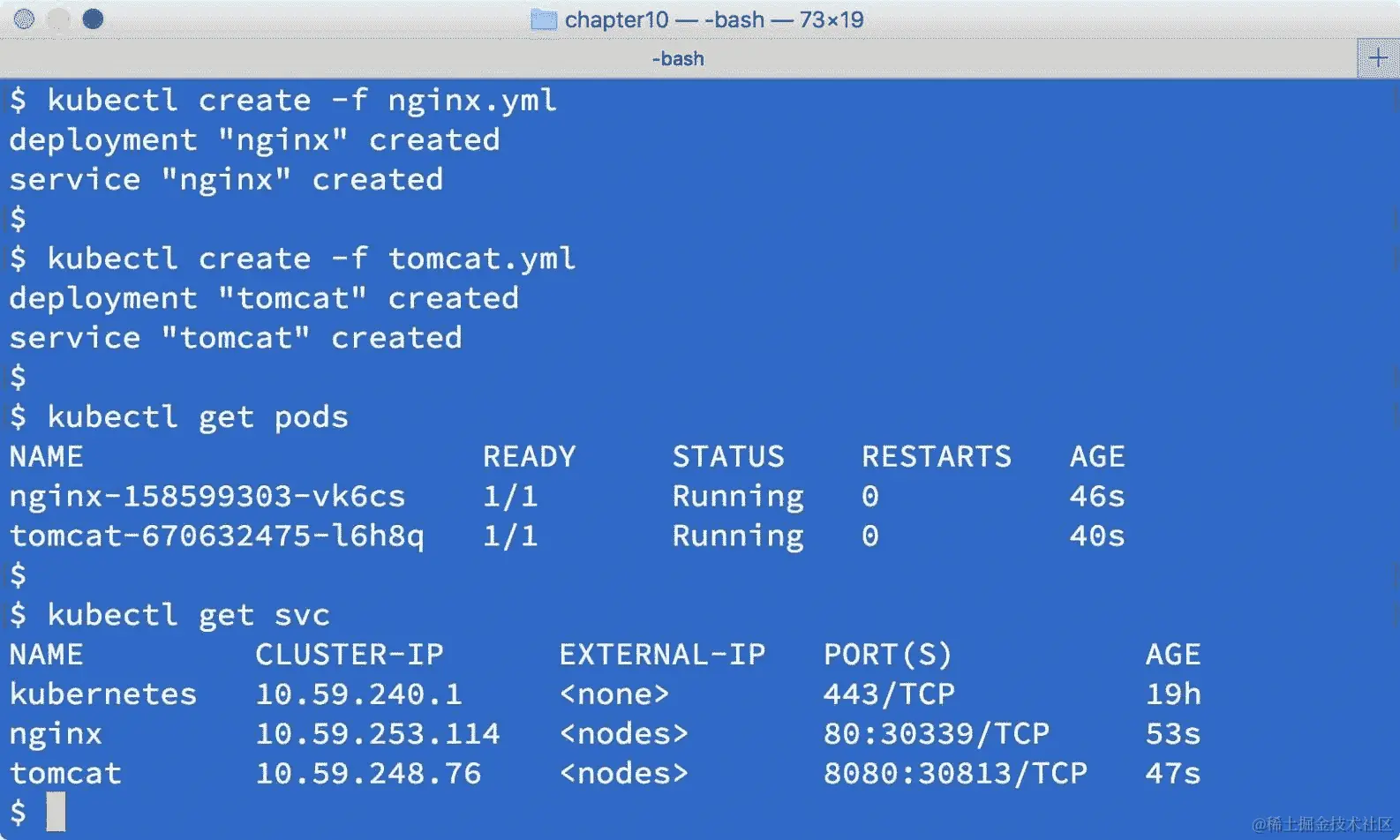Click cluster IP 10.59.248.76

pyautogui.click(x=369, y=774)
